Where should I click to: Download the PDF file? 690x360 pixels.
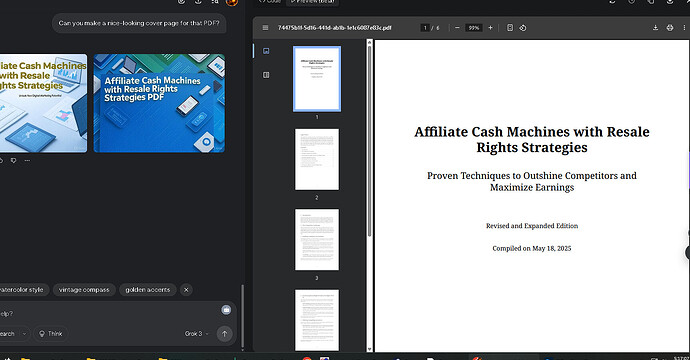coord(655,28)
